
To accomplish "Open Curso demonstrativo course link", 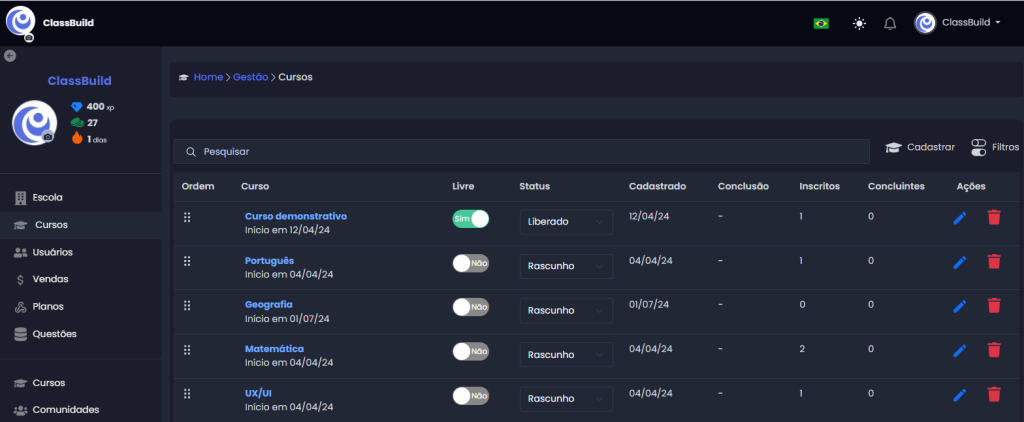I will click(296, 216).
